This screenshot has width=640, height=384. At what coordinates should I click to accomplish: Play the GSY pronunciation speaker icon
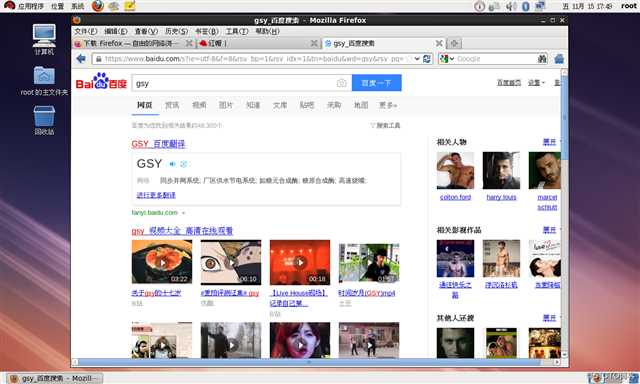point(172,164)
